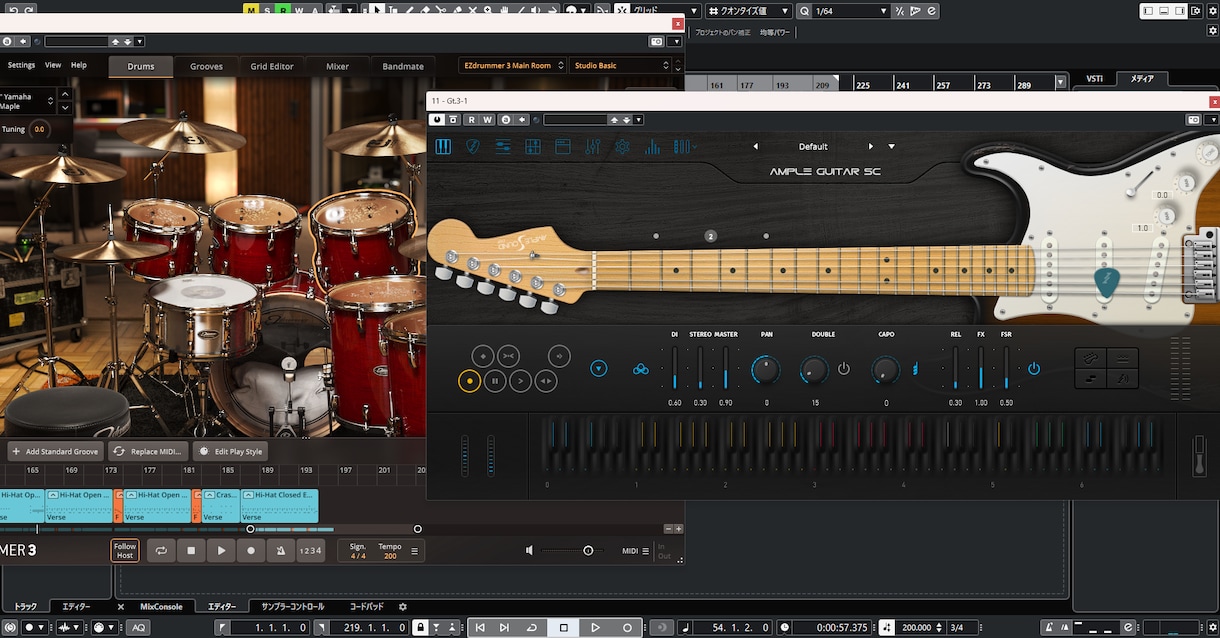Select the next Ample Guitar preset arrow
1220x638 pixels.
(871, 146)
